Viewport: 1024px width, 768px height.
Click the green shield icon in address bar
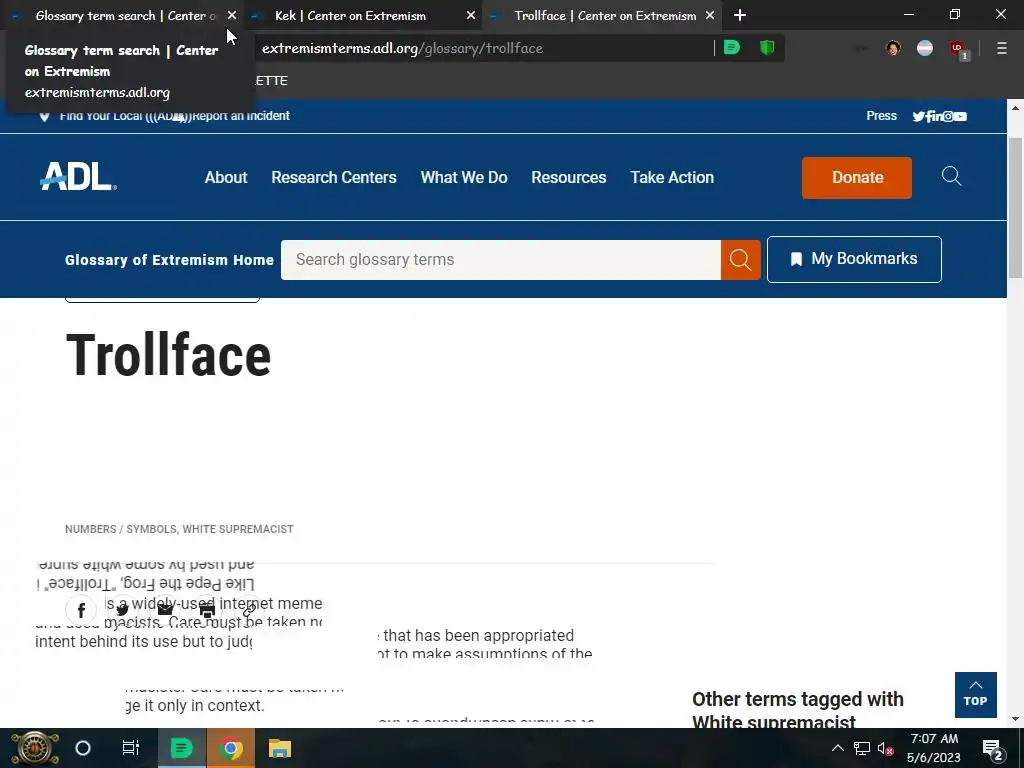pos(767,48)
